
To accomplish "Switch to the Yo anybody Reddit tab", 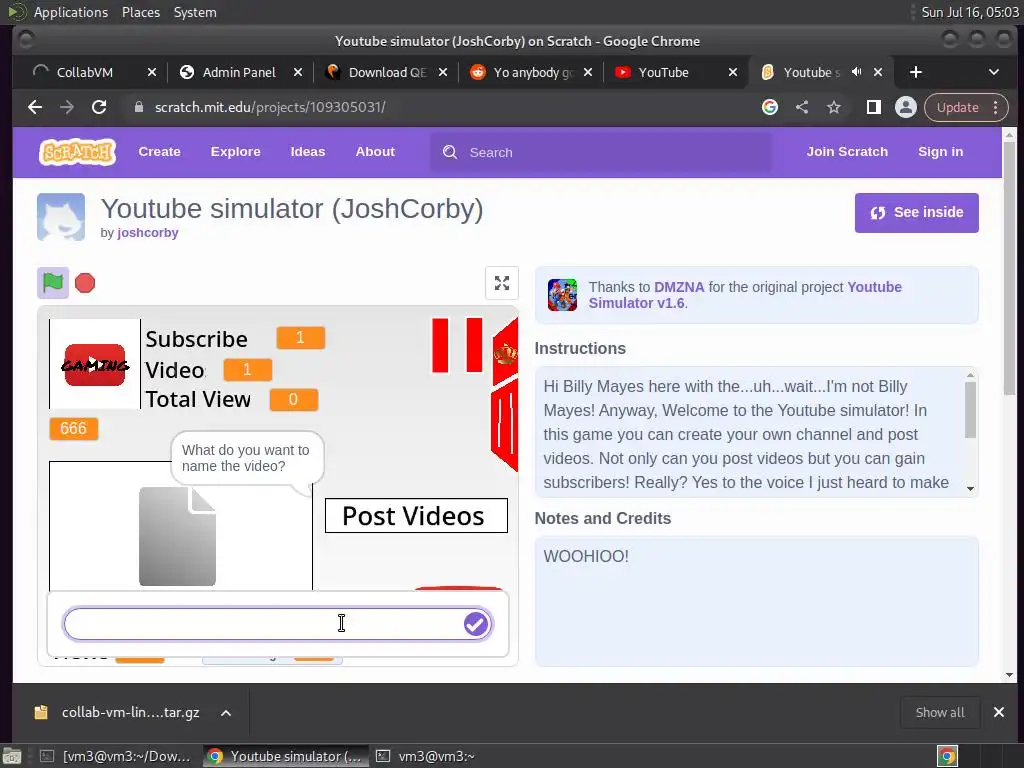I will (x=532, y=72).
